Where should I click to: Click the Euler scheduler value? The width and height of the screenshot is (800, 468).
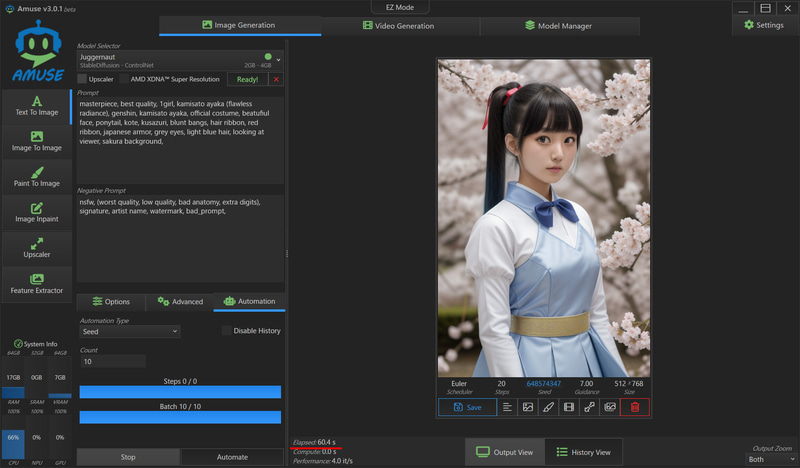pyautogui.click(x=459, y=383)
